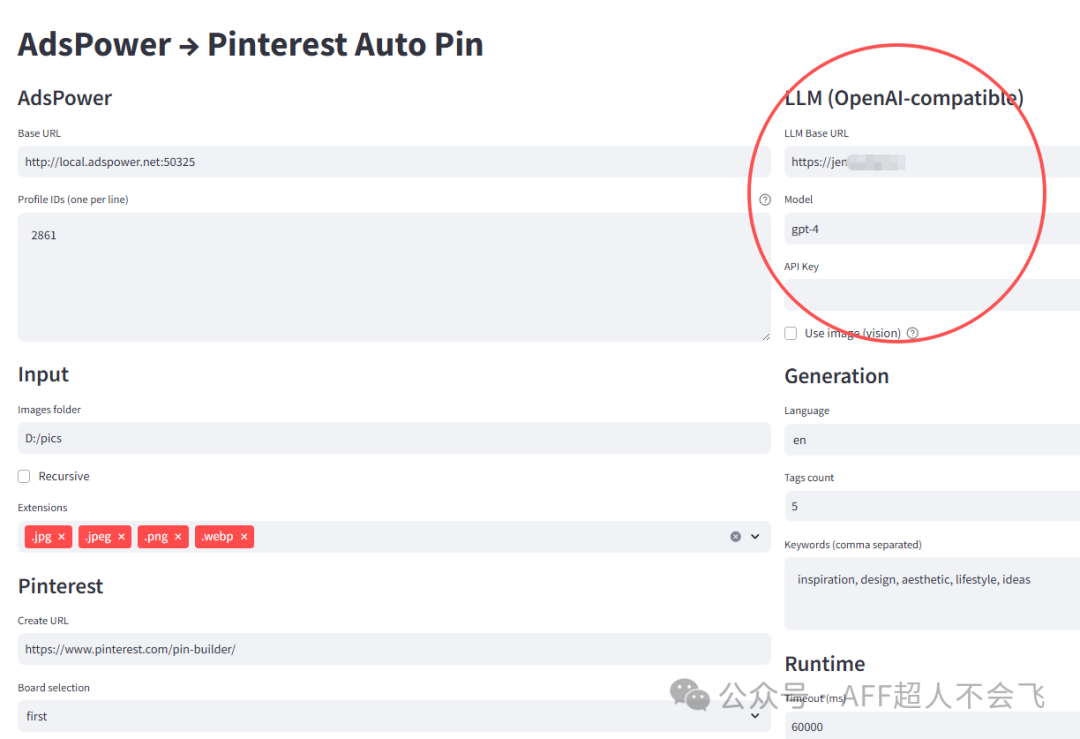Focus the Profile IDs text area
This screenshot has width=1080, height=739.
pos(394,277)
